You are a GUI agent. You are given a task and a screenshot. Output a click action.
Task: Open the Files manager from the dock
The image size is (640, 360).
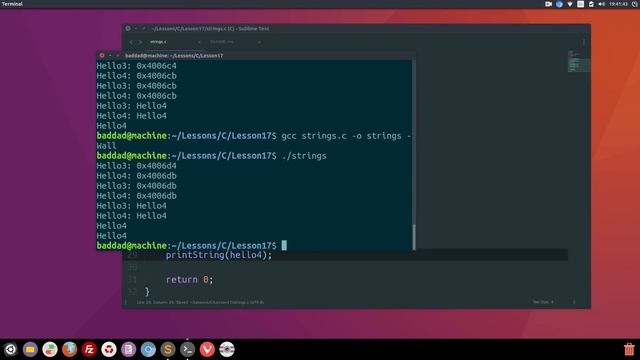pos(30,349)
